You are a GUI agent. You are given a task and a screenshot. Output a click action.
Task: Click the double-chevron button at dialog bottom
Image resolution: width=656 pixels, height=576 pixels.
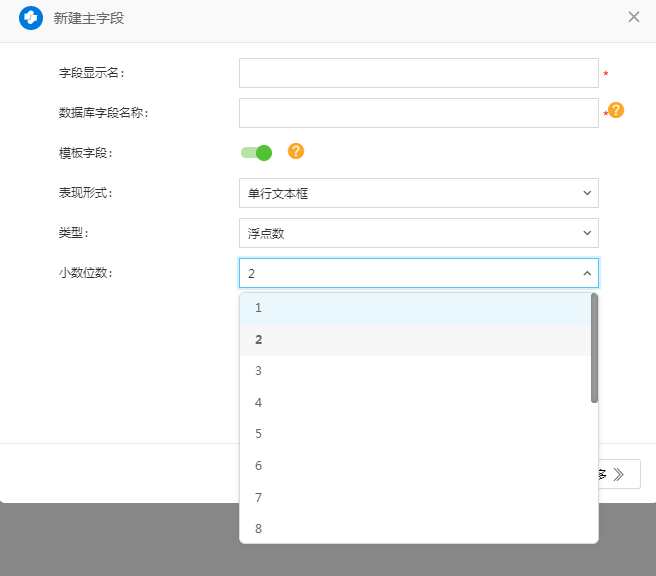[615, 474]
